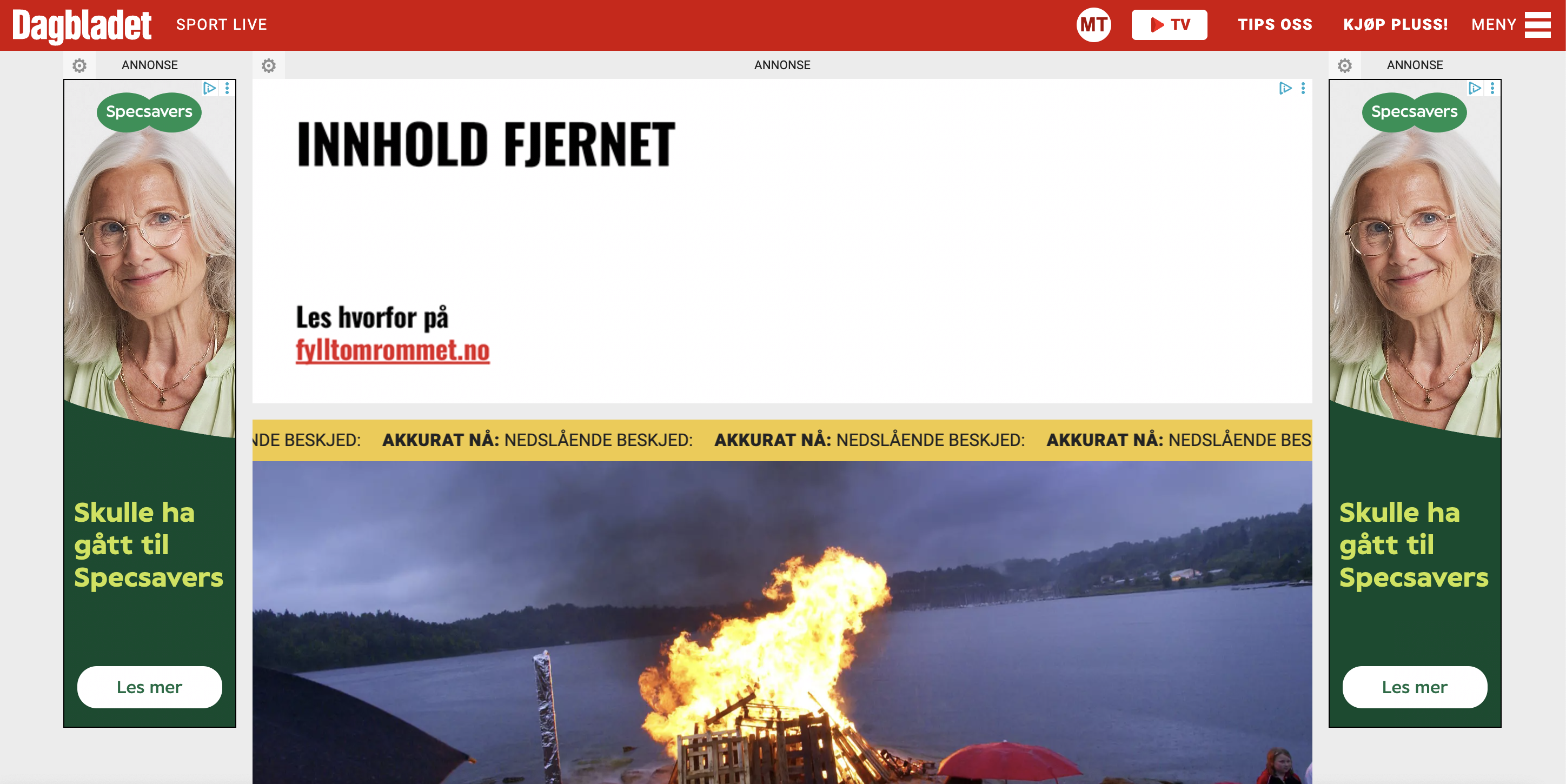Click Les mer on left Specsavers ad
Image resolution: width=1566 pixels, height=784 pixels.
click(150, 687)
